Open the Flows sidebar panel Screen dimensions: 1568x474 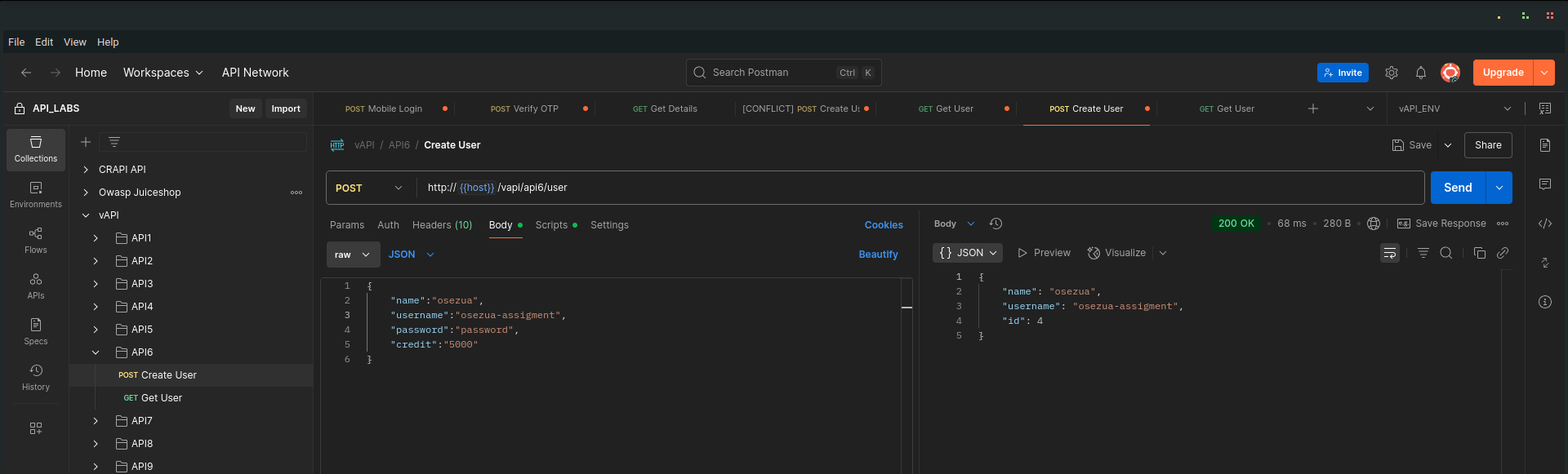click(x=36, y=241)
